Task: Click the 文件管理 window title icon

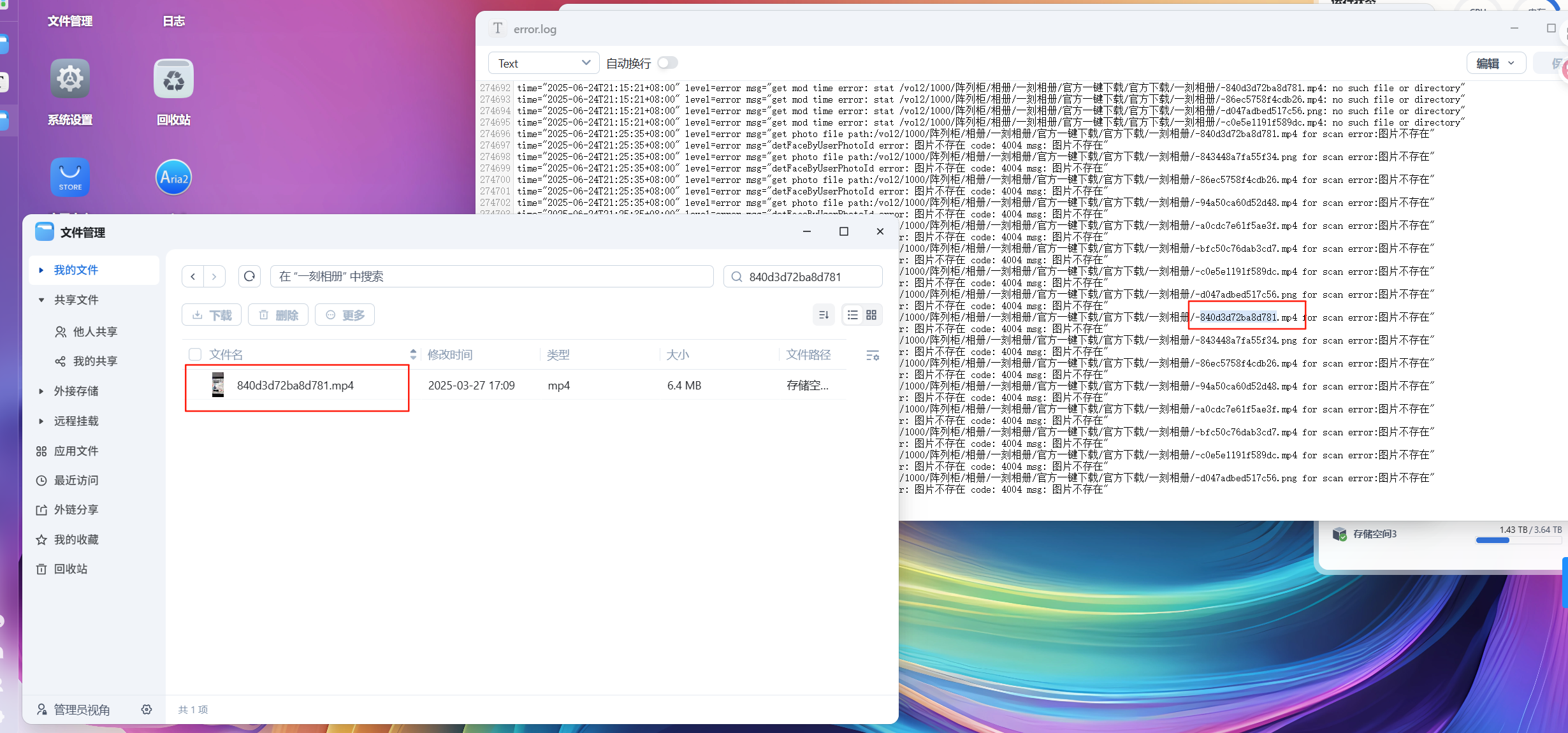Action: 45,232
